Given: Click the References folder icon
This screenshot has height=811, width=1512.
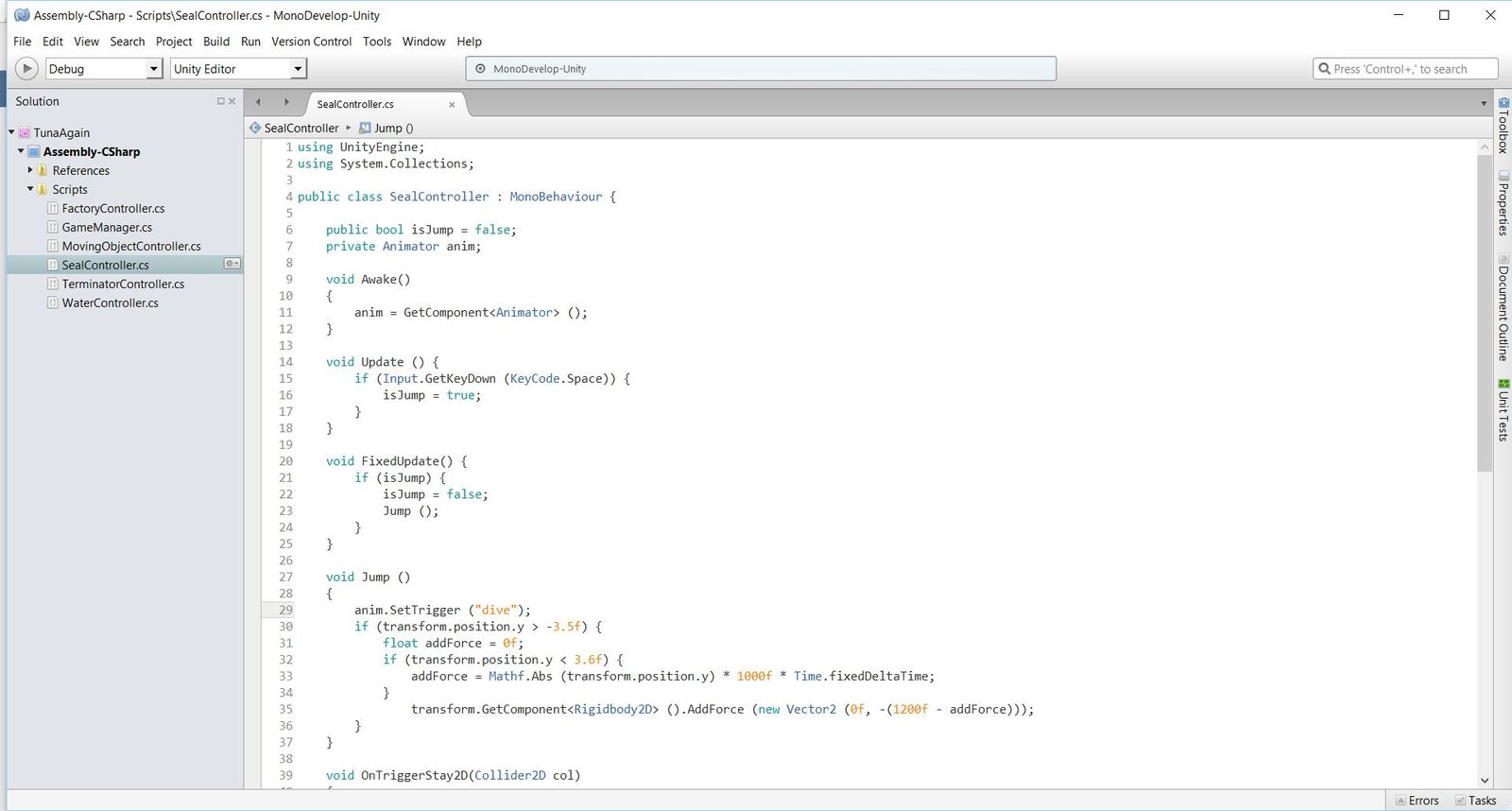Looking at the screenshot, I should coord(43,171).
